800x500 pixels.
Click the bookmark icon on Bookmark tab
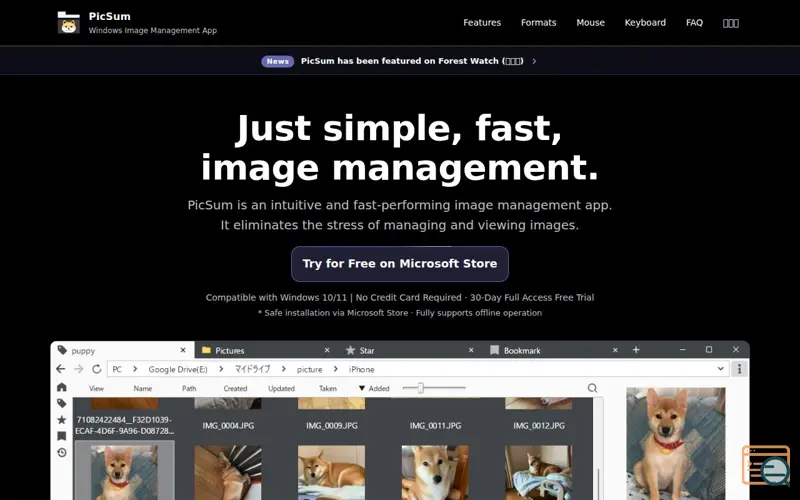click(x=494, y=350)
